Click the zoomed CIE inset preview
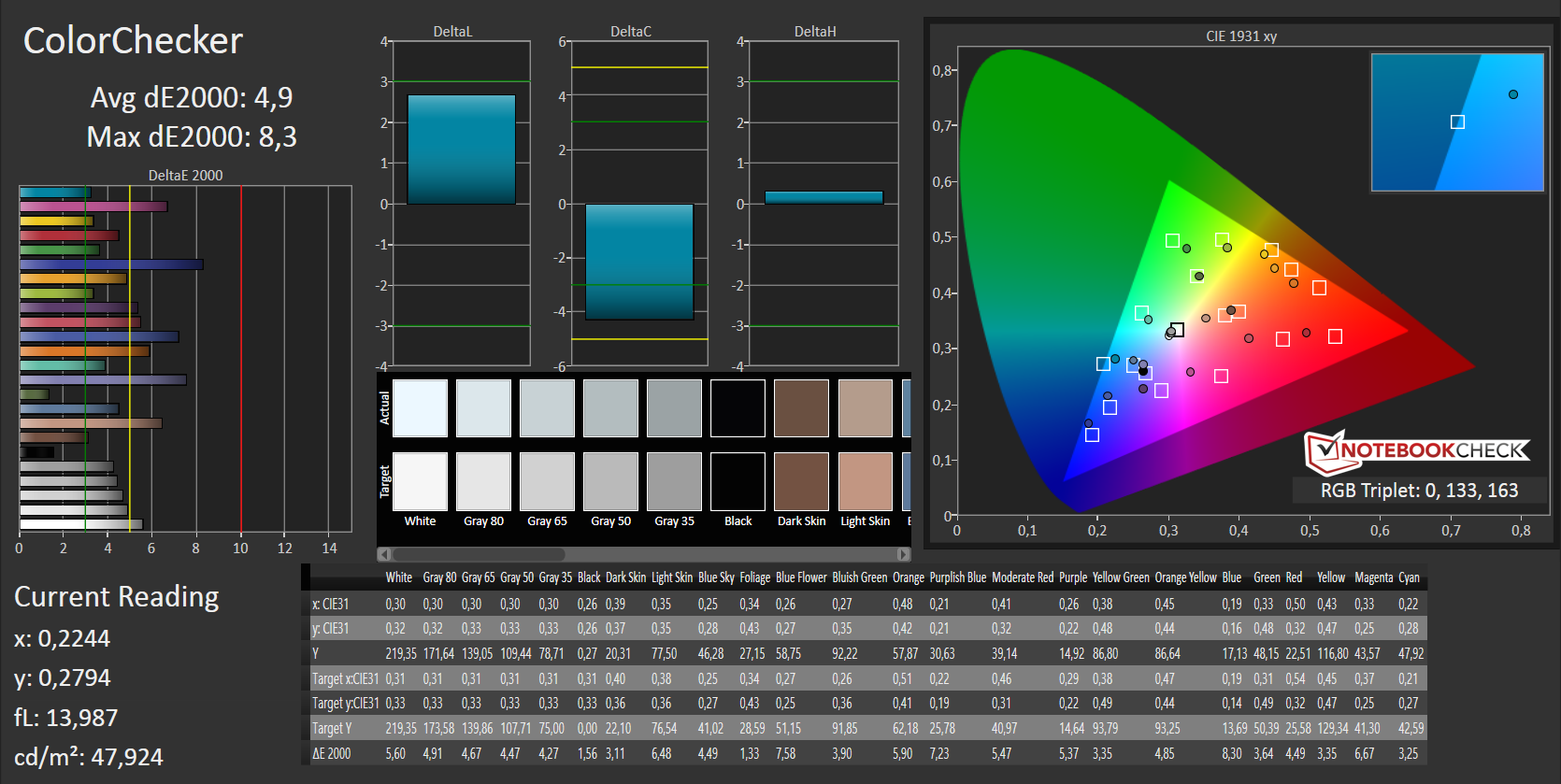The height and width of the screenshot is (784, 1561). pyautogui.click(x=1457, y=122)
